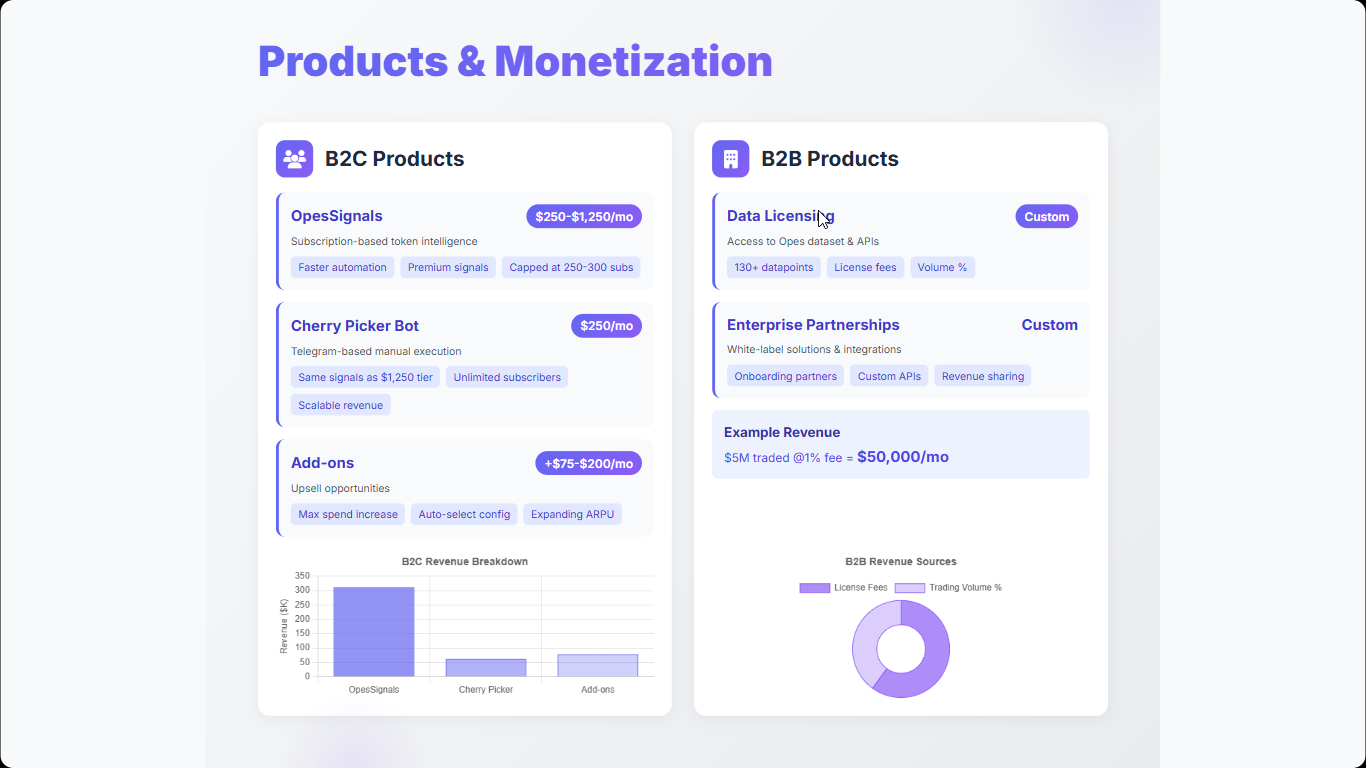Click the +$75-$200/mo add-ons badge
This screenshot has height=768, width=1366.
coord(588,463)
